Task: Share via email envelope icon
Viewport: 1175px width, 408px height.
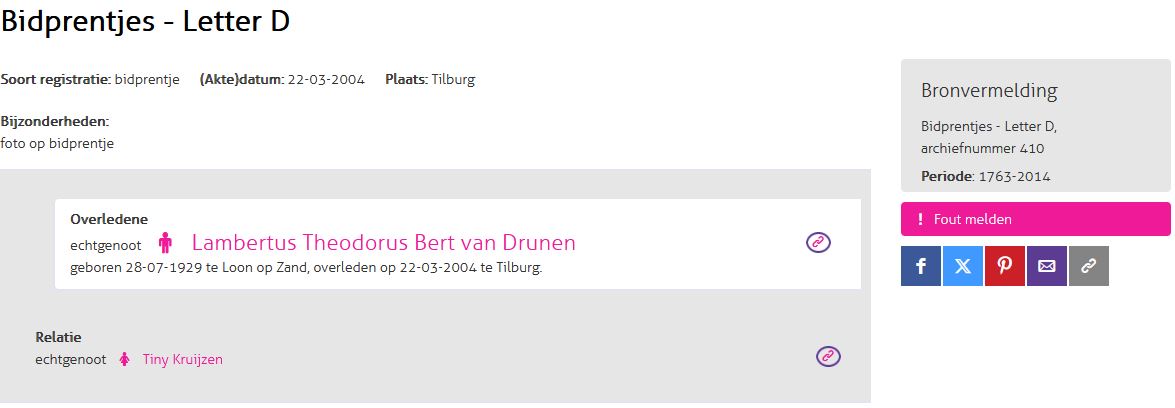Action: pos(1046,266)
